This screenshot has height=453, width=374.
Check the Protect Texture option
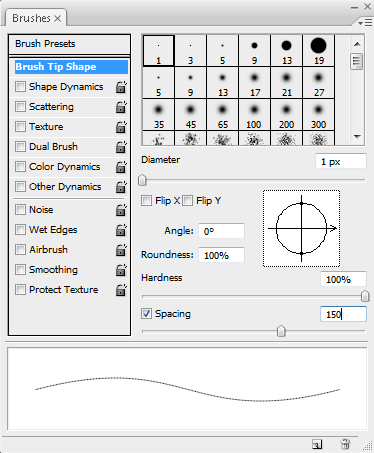pos(20,289)
